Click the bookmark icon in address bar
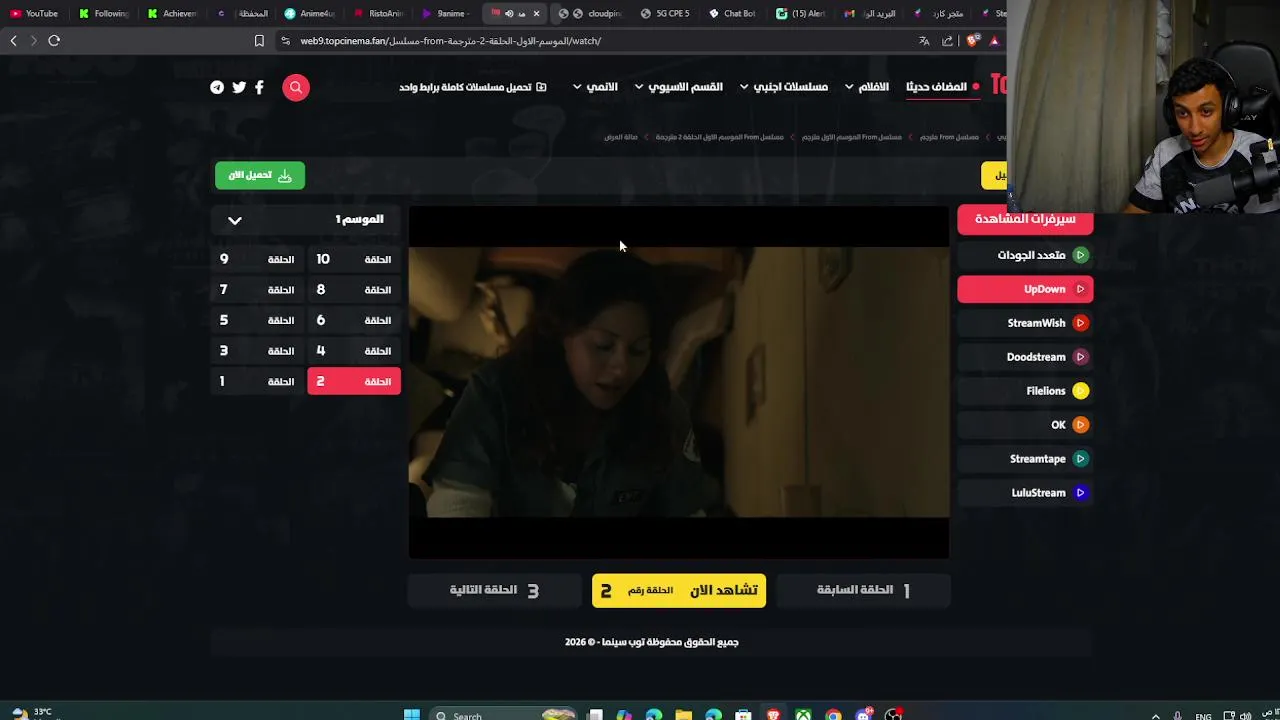 (x=259, y=41)
